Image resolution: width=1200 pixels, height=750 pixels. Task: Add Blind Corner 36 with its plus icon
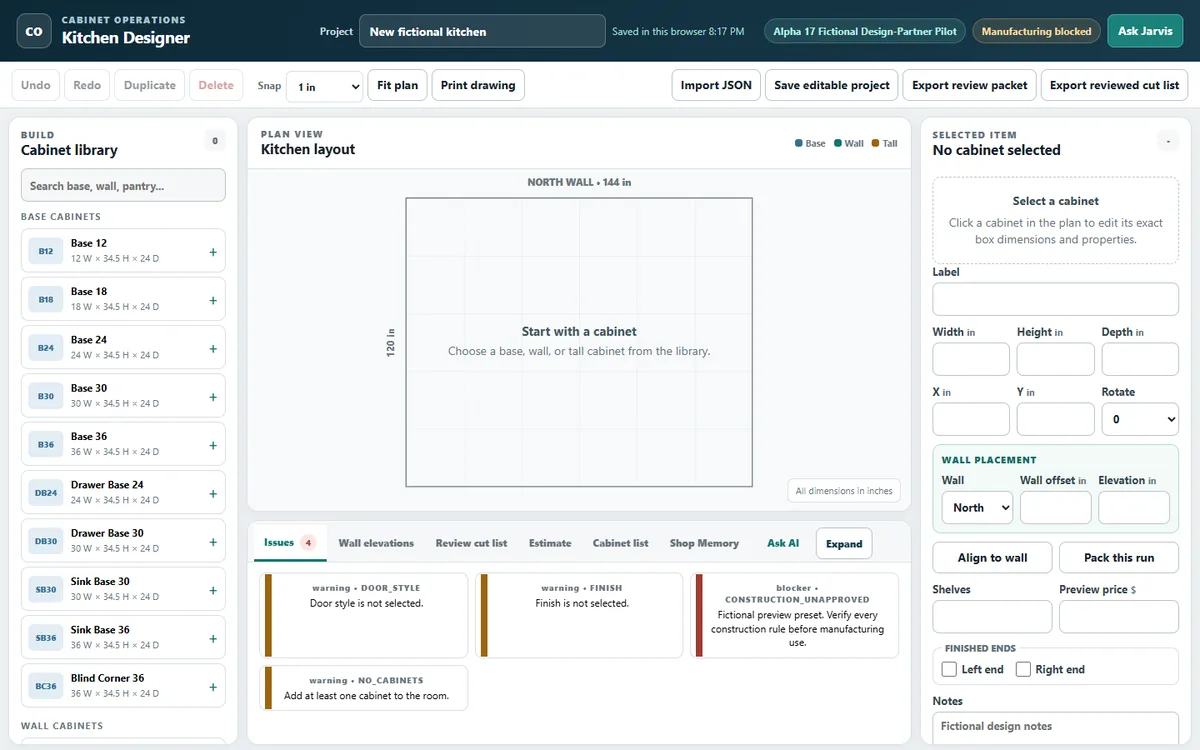(x=213, y=687)
